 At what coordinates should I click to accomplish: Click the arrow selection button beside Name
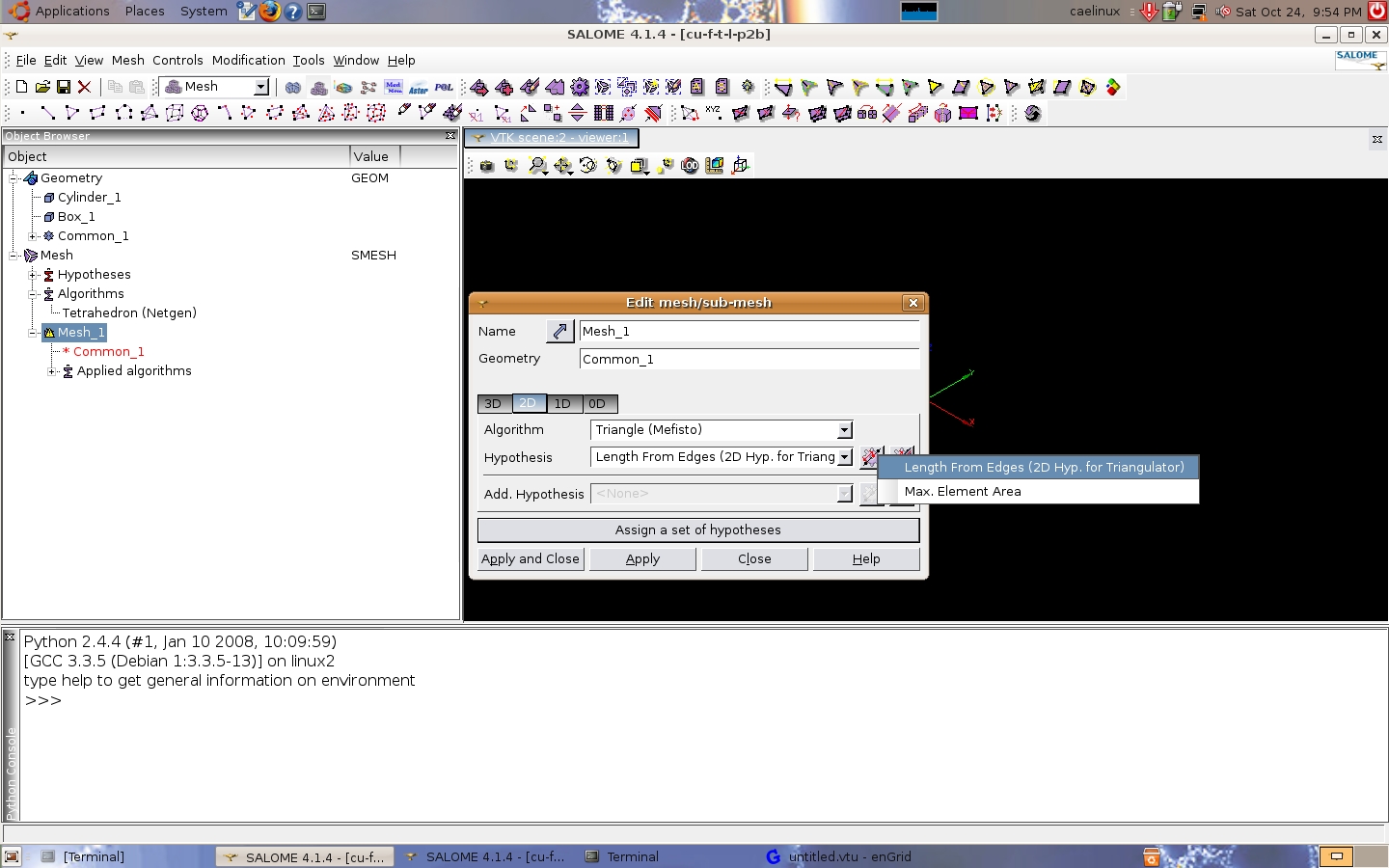click(x=559, y=332)
